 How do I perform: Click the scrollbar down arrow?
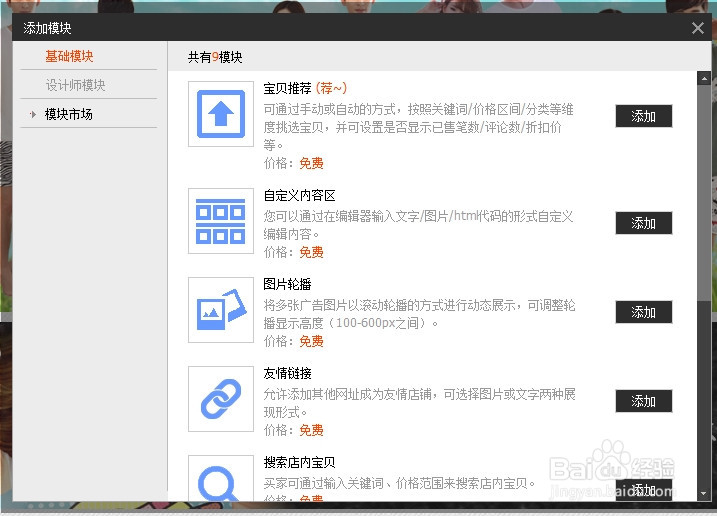(x=704, y=494)
